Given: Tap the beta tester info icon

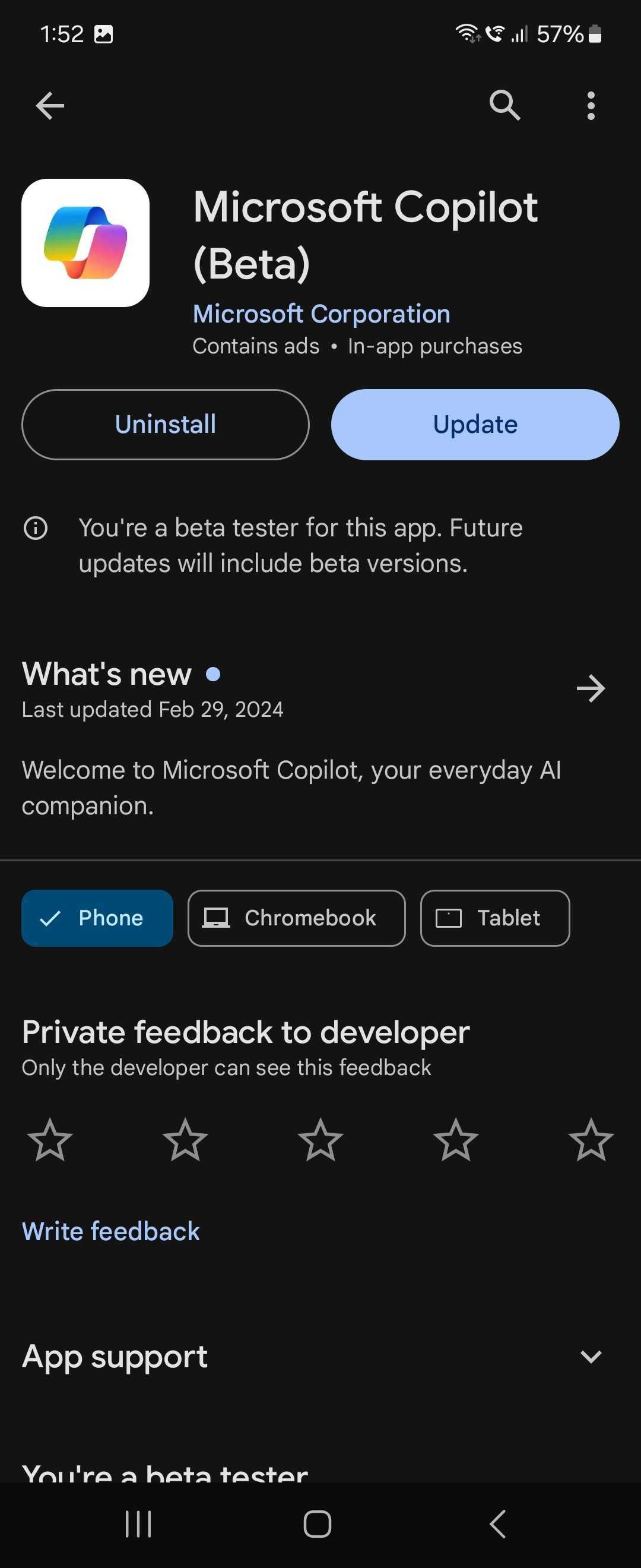Looking at the screenshot, I should [35, 528].
